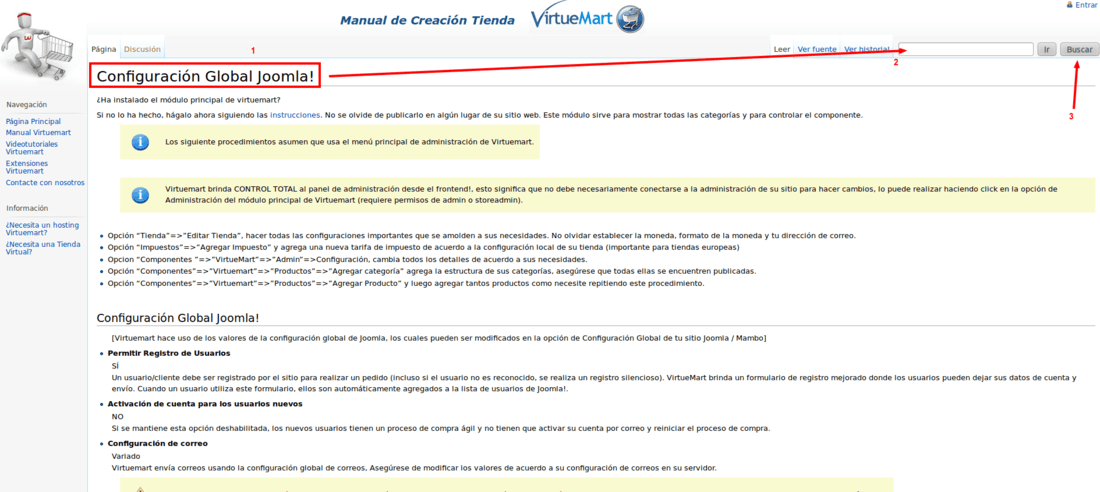This screenshot has height=492, width=1100.
Task: Click the Ir button
Action: click(x=1047, y=49)
